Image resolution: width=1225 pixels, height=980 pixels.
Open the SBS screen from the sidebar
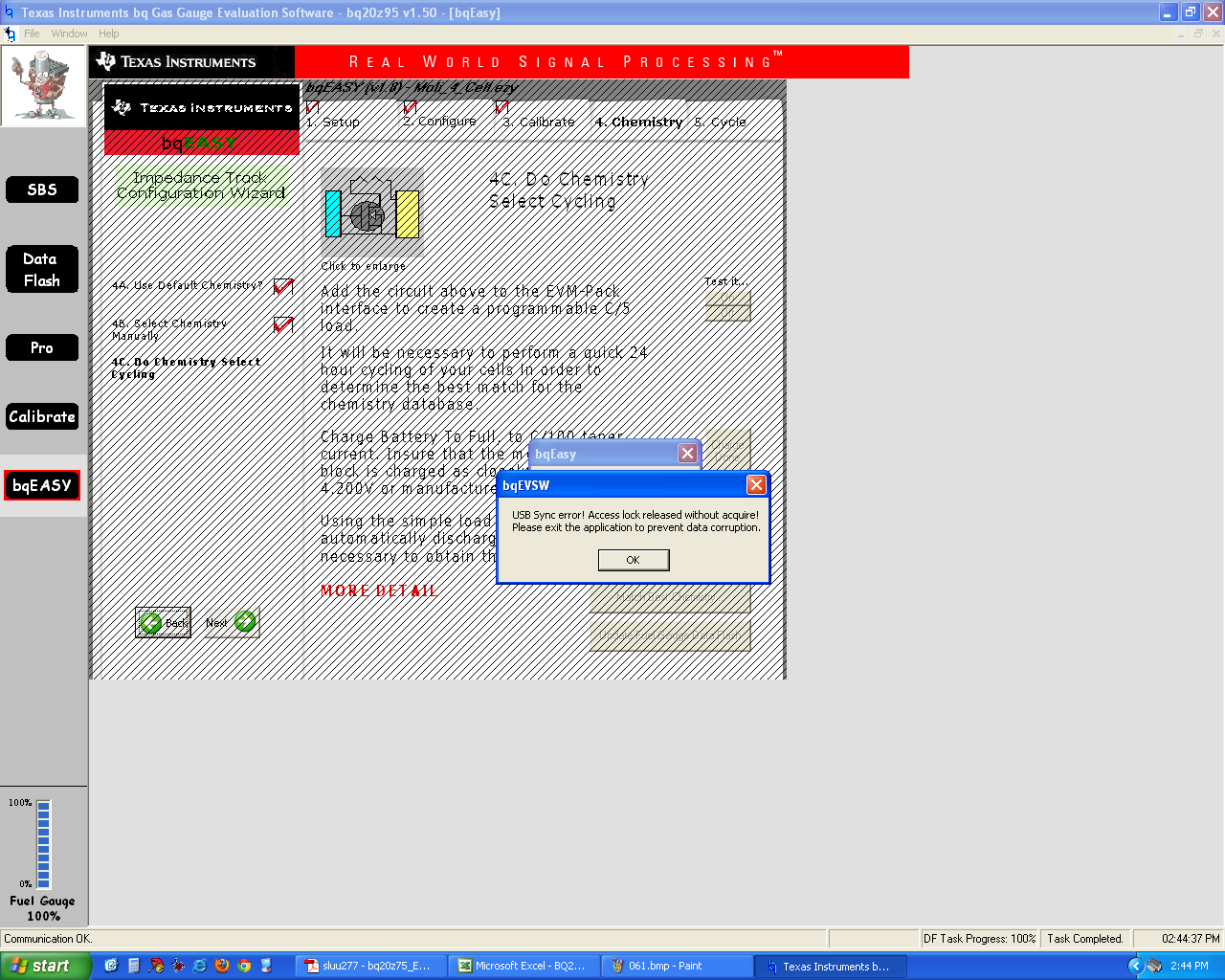[x=42, y=189]
